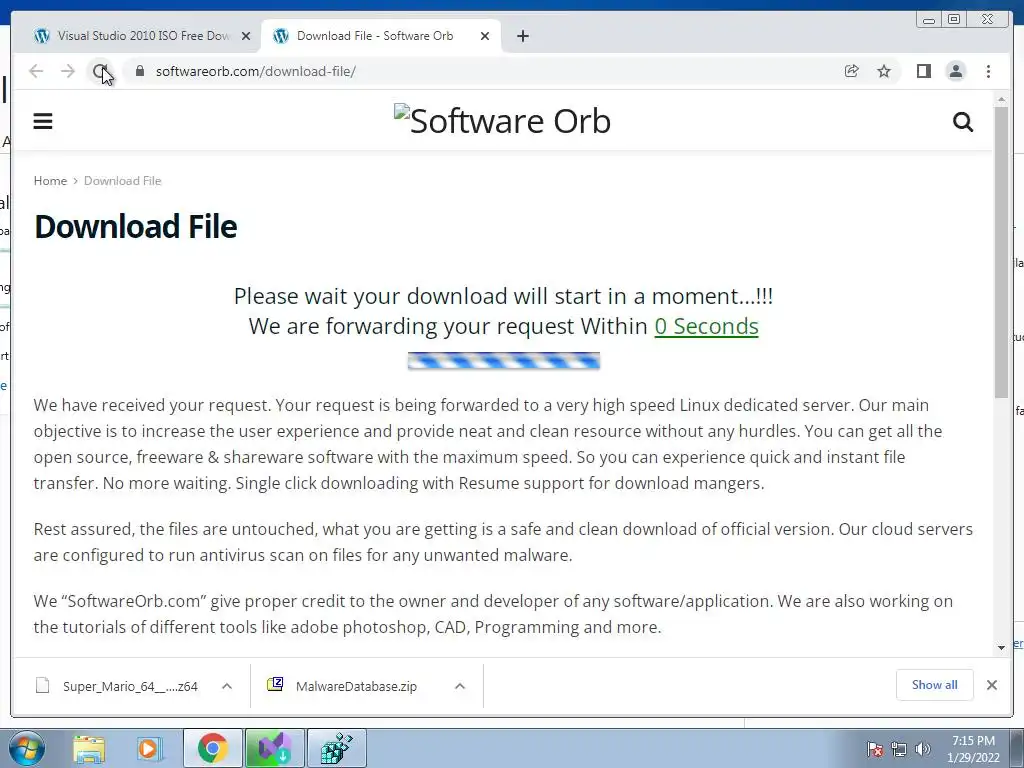
Task: Open the Visual Studio installer taskbar icon
Action: (274, 748)
